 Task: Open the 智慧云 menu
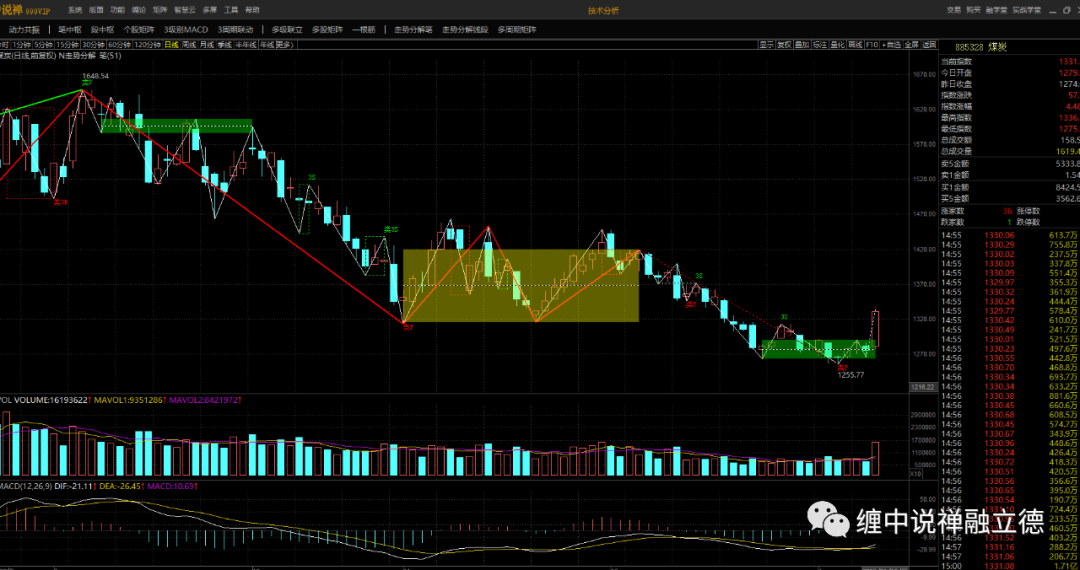185,10
